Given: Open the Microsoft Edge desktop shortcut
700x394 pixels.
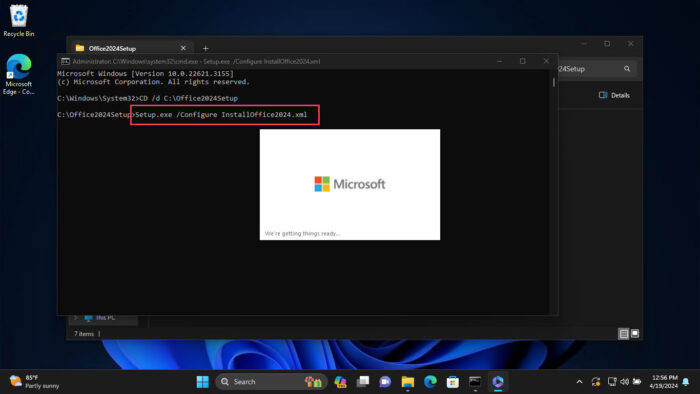Looking at the screenshot, I should (18, 75).
